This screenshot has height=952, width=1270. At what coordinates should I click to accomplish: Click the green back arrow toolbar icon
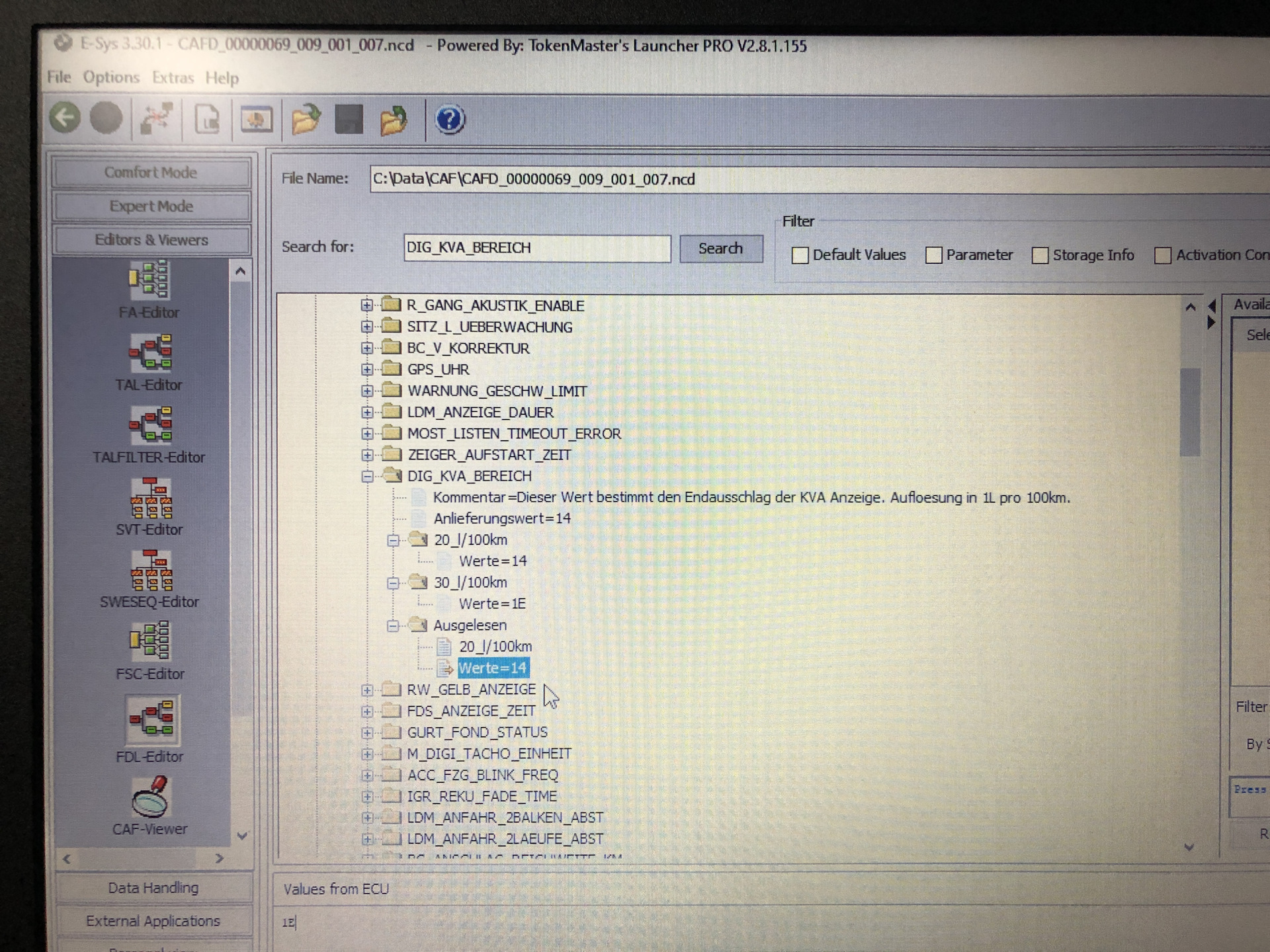pos(65,119)
